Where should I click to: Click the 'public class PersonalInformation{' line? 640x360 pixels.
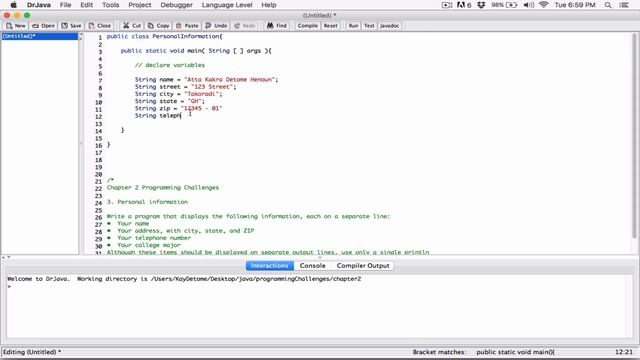click(x=164, y=36)
